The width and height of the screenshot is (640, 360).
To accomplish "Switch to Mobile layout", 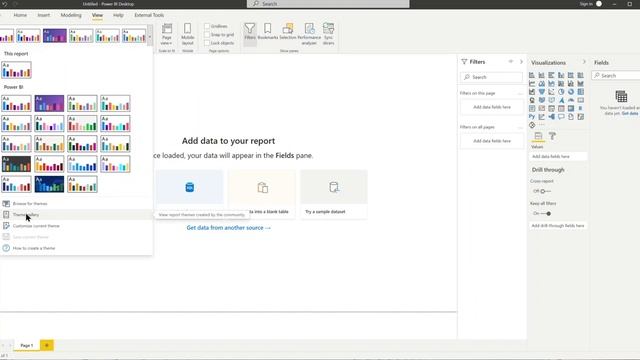I will (x=187, y=34).
